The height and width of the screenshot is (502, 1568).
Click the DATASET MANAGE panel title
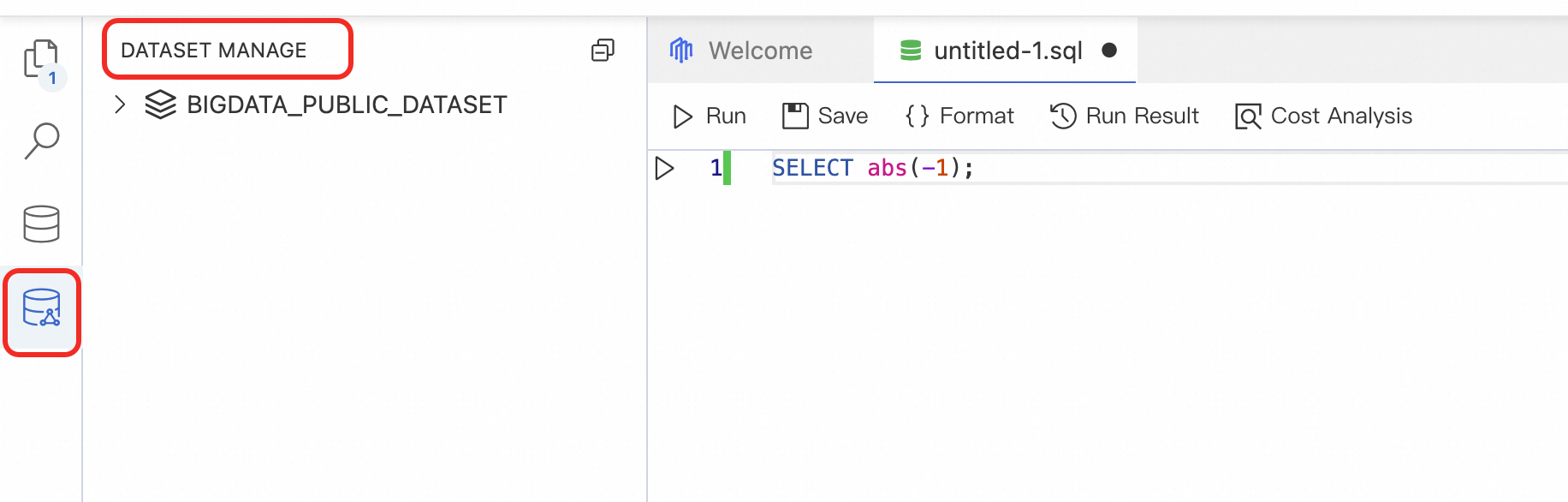click(214, 51)
